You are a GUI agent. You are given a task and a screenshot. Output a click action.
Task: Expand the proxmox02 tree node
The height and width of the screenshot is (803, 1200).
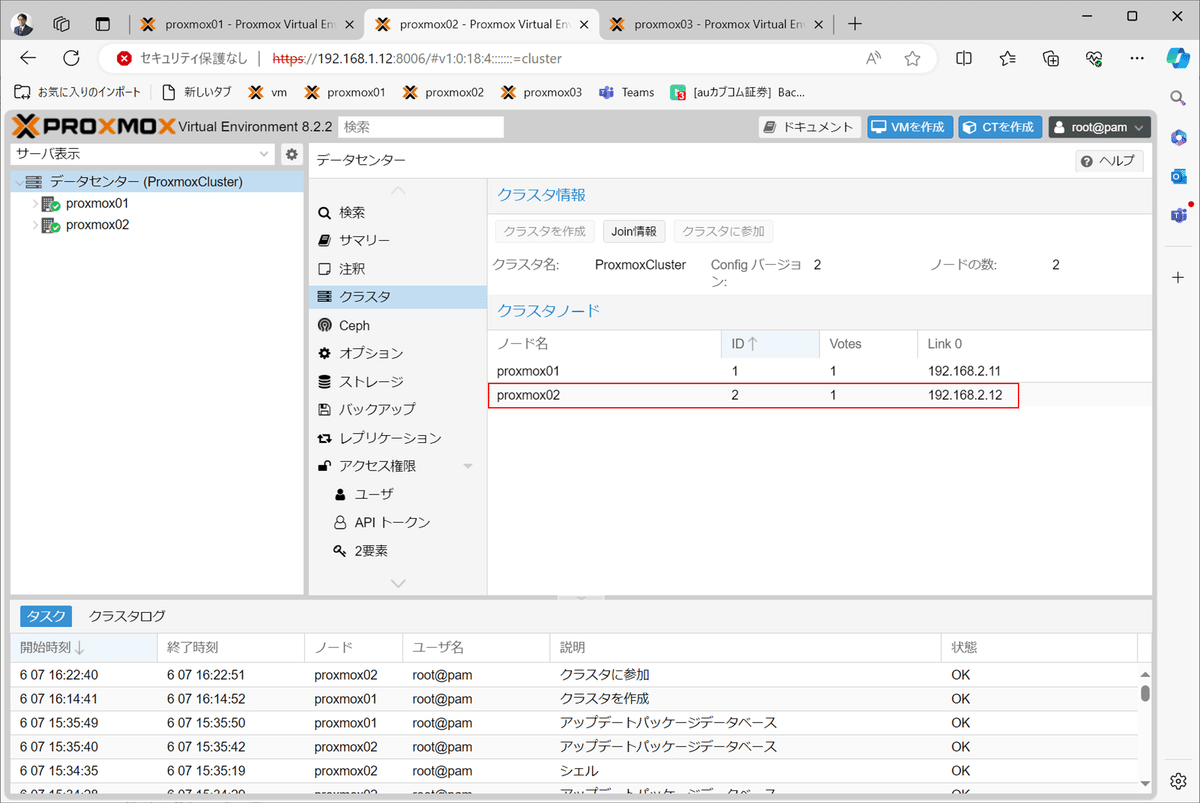(35, 225)
